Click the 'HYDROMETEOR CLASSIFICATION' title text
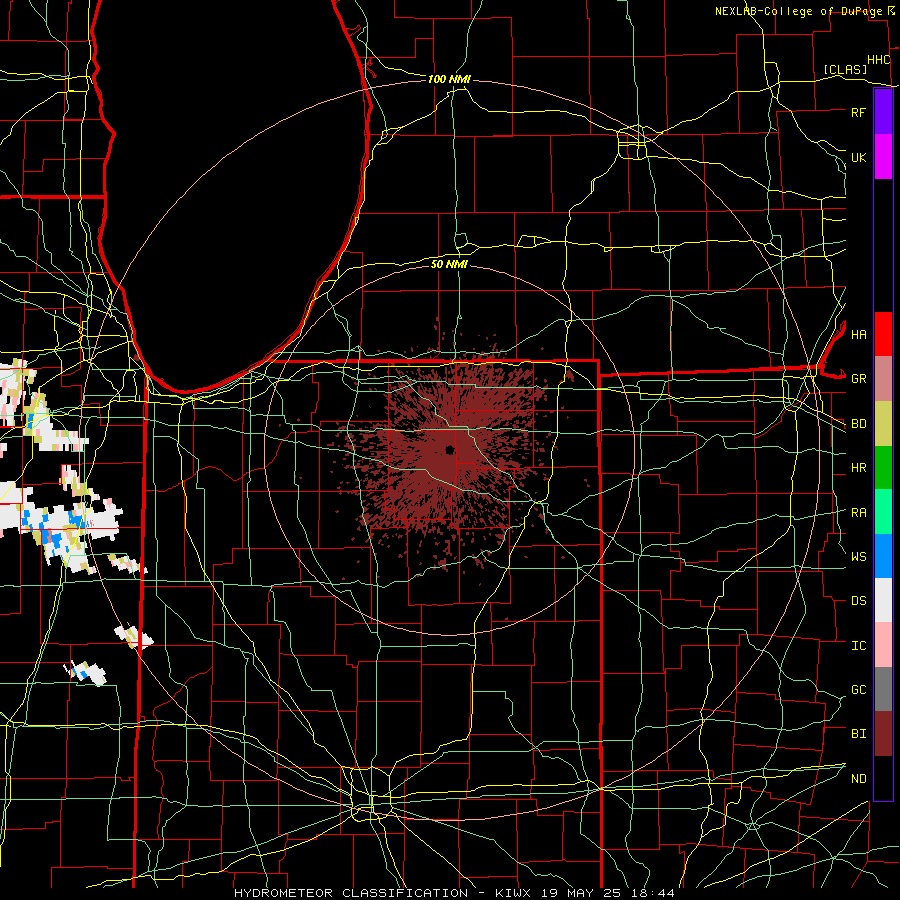 click(x=351, y=893)
